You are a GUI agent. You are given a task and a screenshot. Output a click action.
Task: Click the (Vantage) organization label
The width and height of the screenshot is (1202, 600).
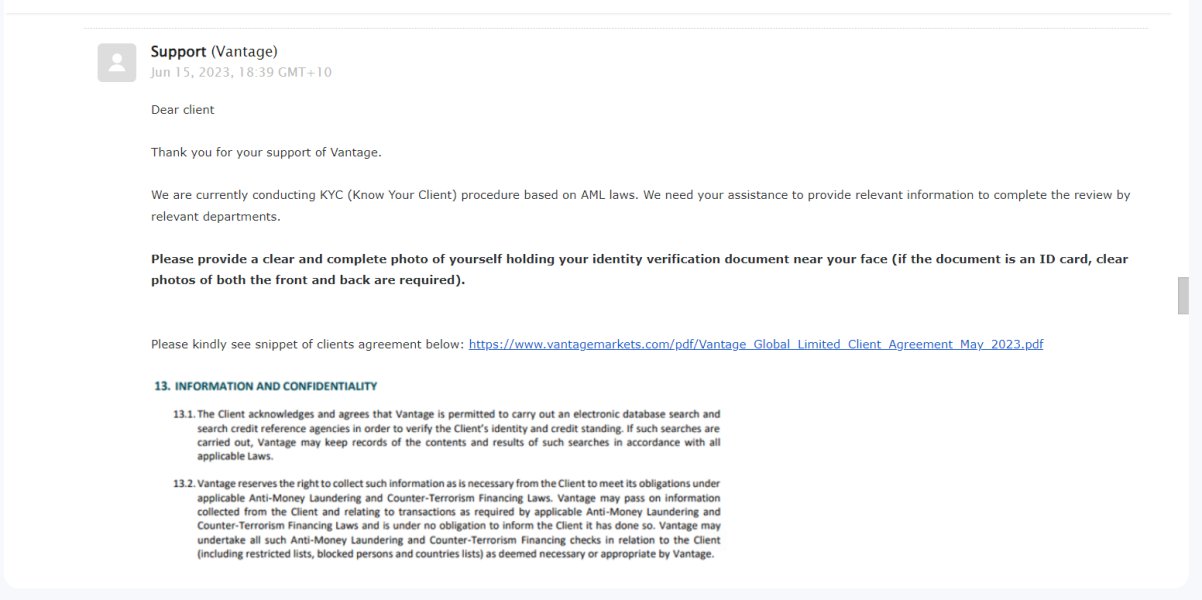point(244,52)
